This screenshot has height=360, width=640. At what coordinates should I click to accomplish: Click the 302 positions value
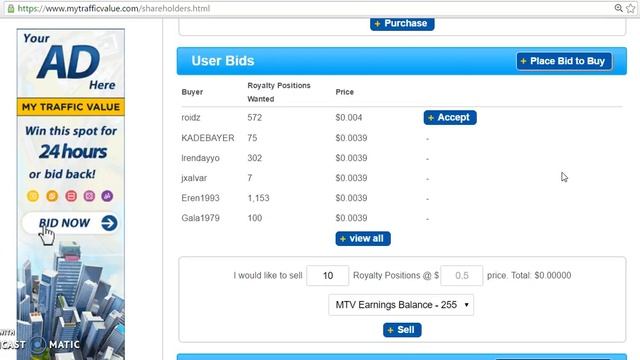pyautogui.click(x=254, y=158)
